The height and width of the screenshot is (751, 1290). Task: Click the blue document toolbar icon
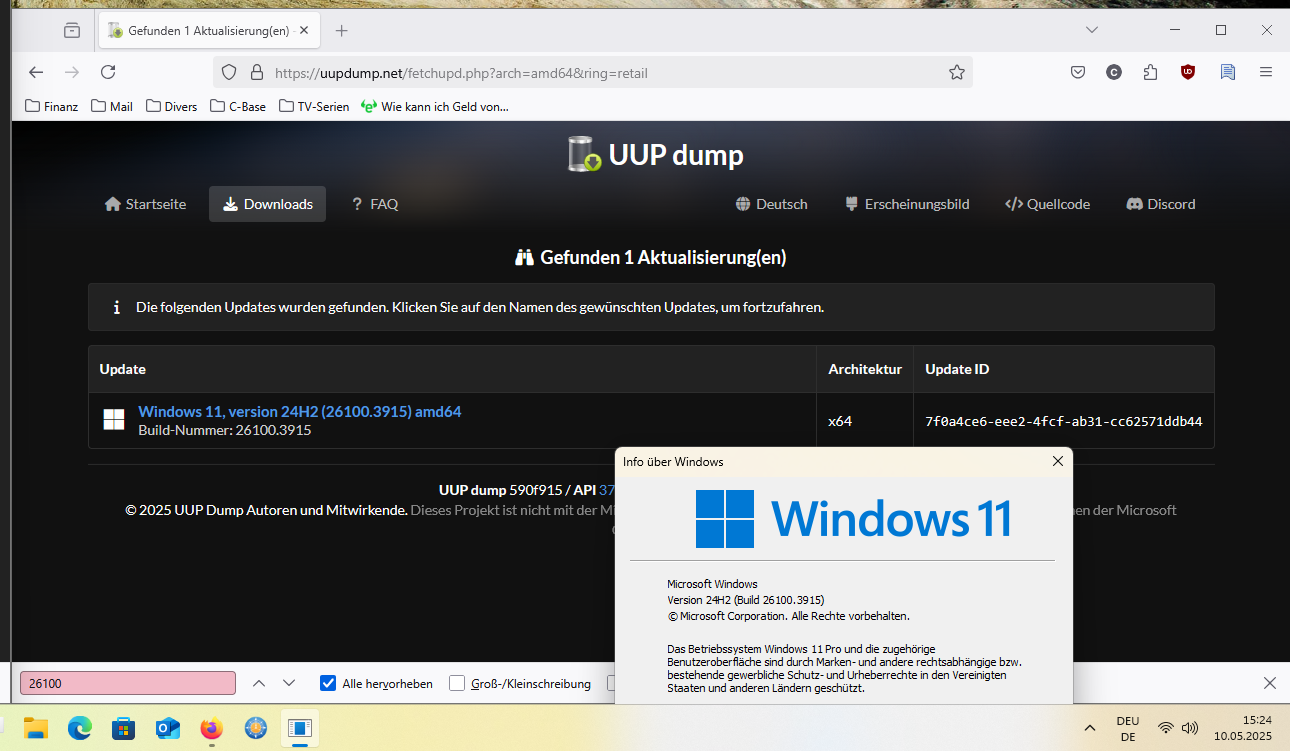click(x=1228, y=72)
